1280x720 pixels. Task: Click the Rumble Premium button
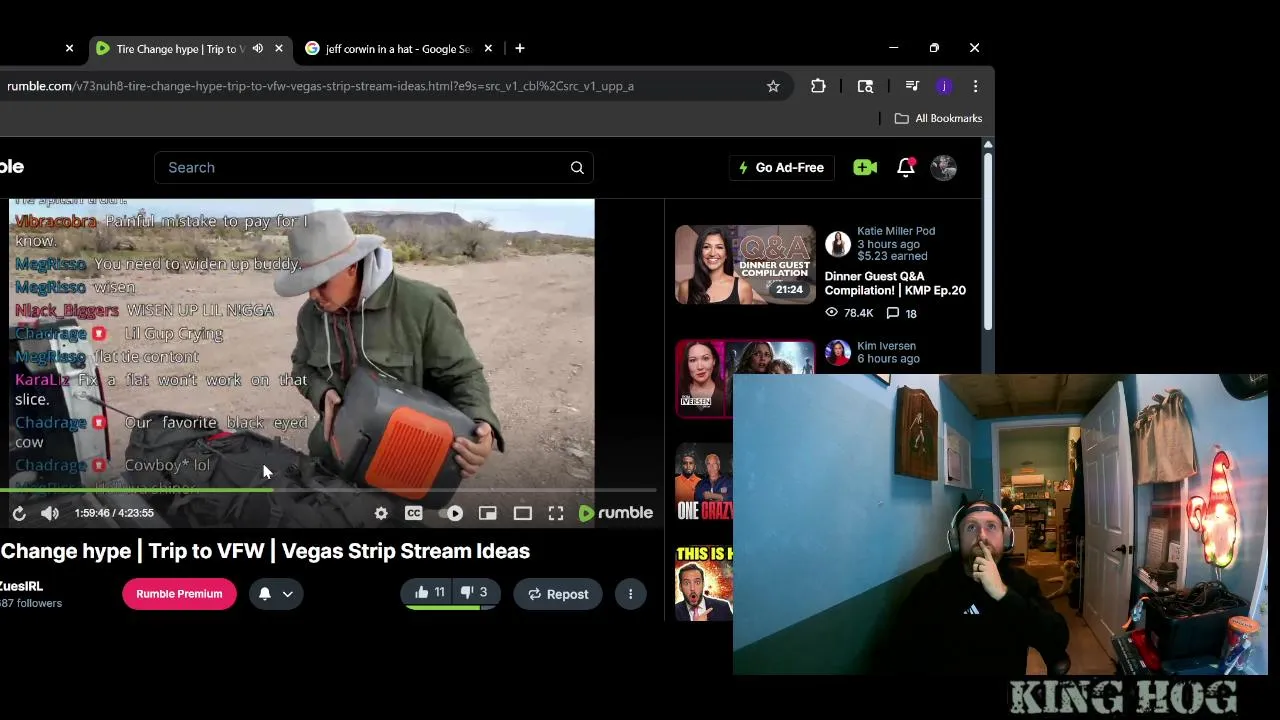(x=179, y=594)
